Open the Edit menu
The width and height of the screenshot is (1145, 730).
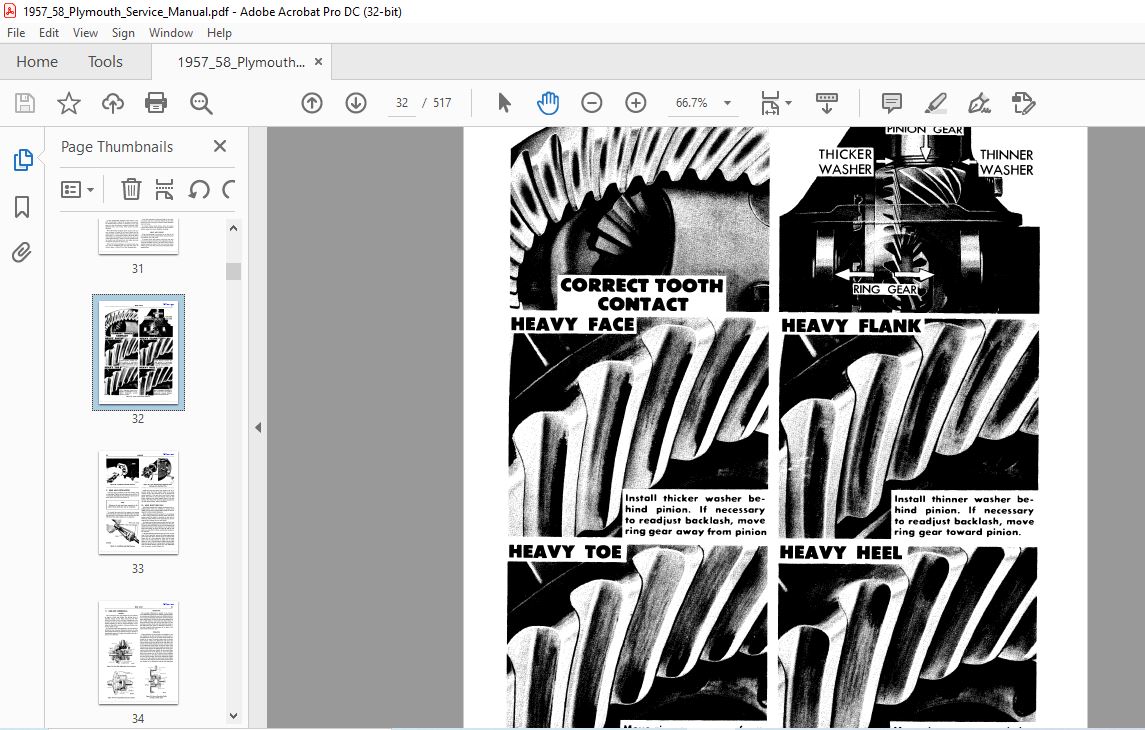[x=49, y=33]
